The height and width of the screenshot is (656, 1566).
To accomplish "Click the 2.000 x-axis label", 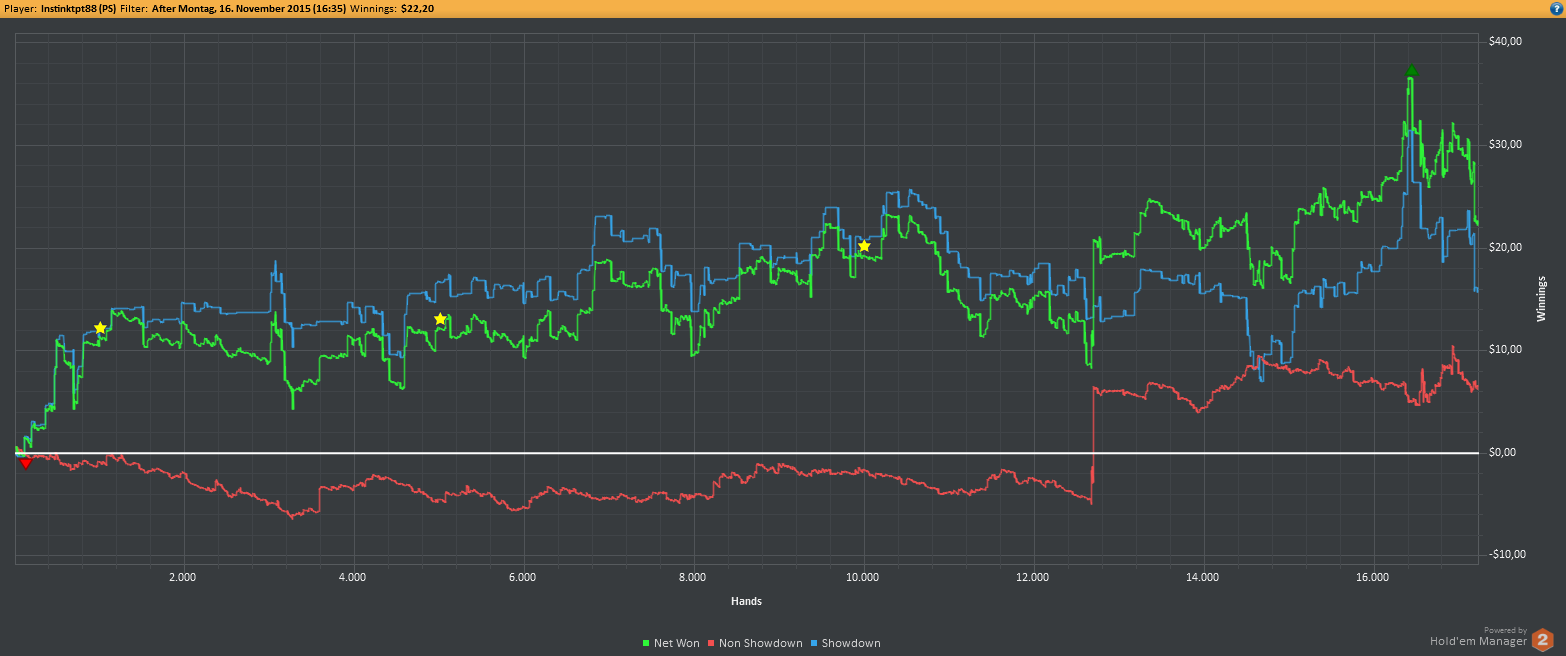I will 182,578.
